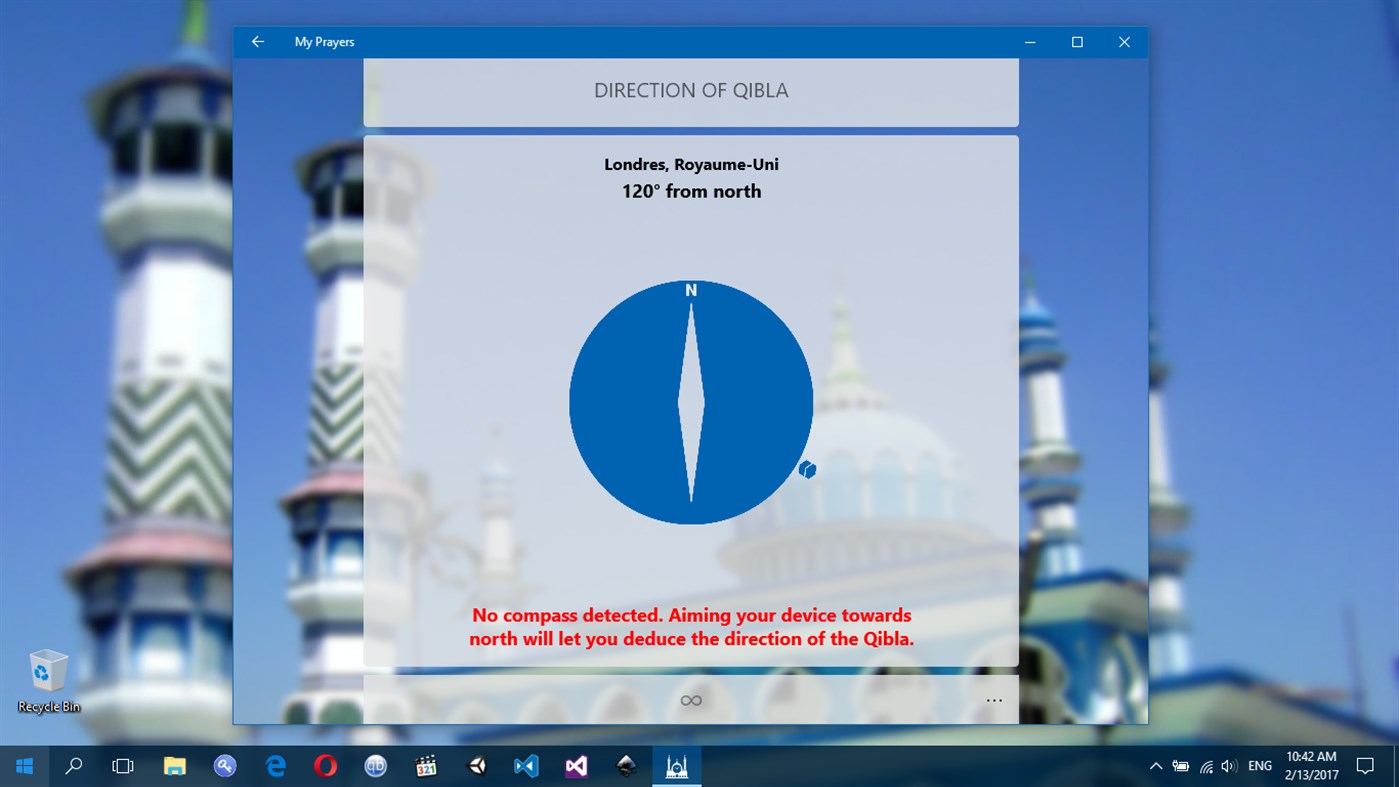This screenshot has height=787, width=1399.
Task: Open Visual Studio
Action: click(575, 765)
